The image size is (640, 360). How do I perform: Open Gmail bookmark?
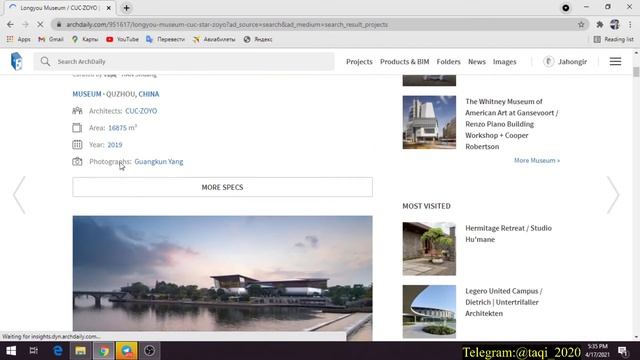pos(51,39)
